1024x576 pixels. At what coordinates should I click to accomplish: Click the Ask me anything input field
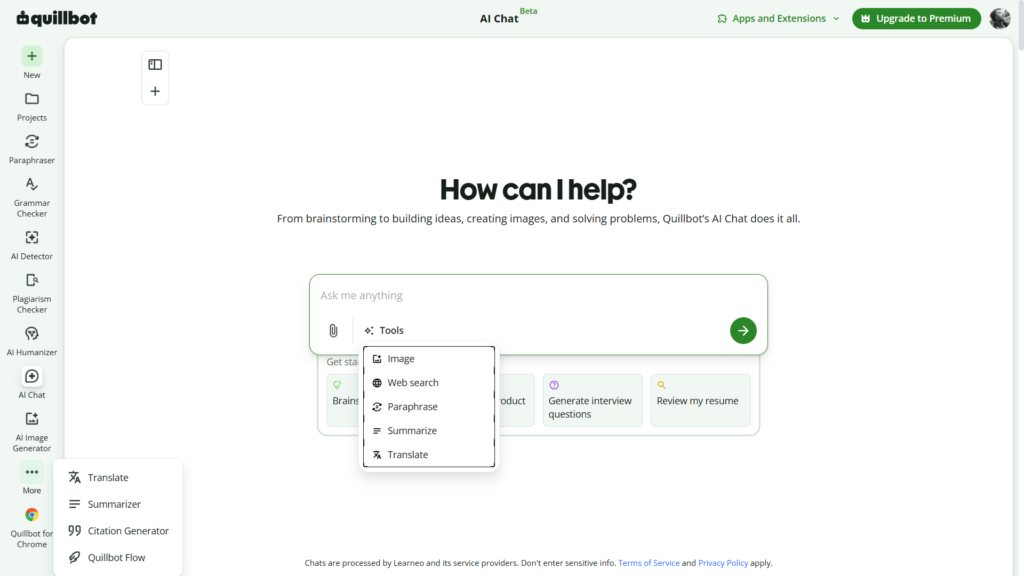click(538, 296)
